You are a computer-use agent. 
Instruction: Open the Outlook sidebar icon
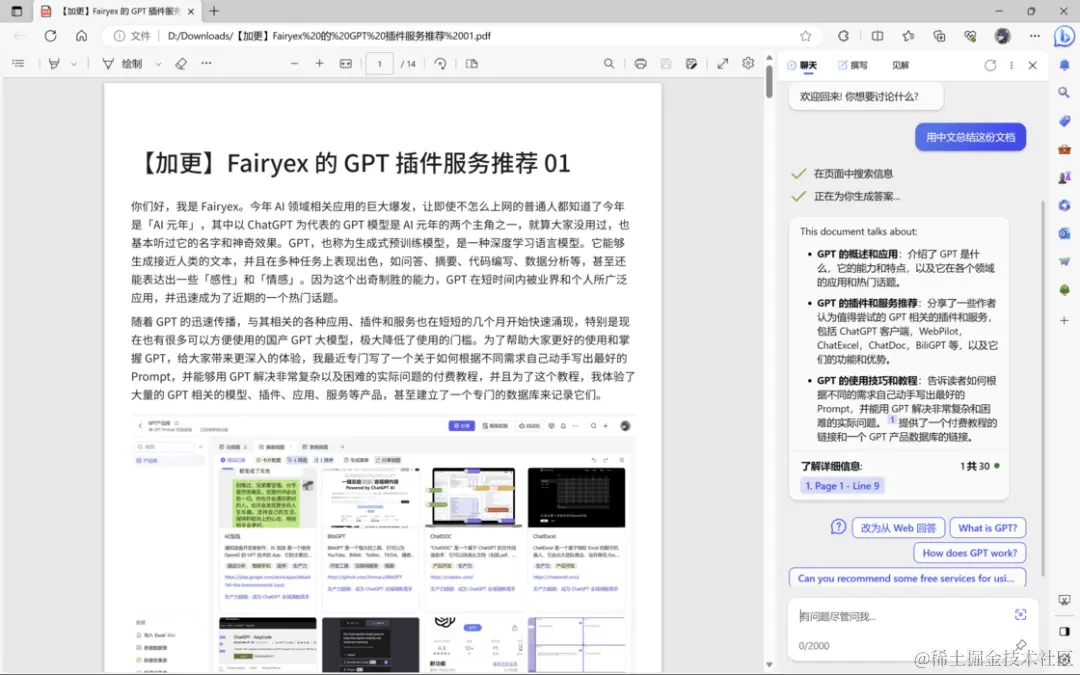point(1064,233)
